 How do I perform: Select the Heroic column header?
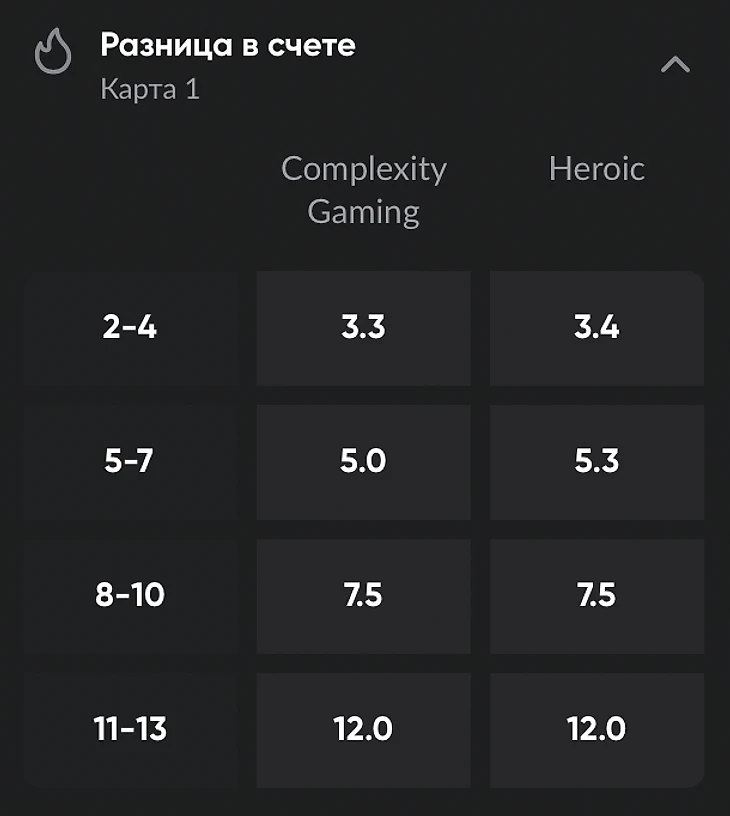596,168
